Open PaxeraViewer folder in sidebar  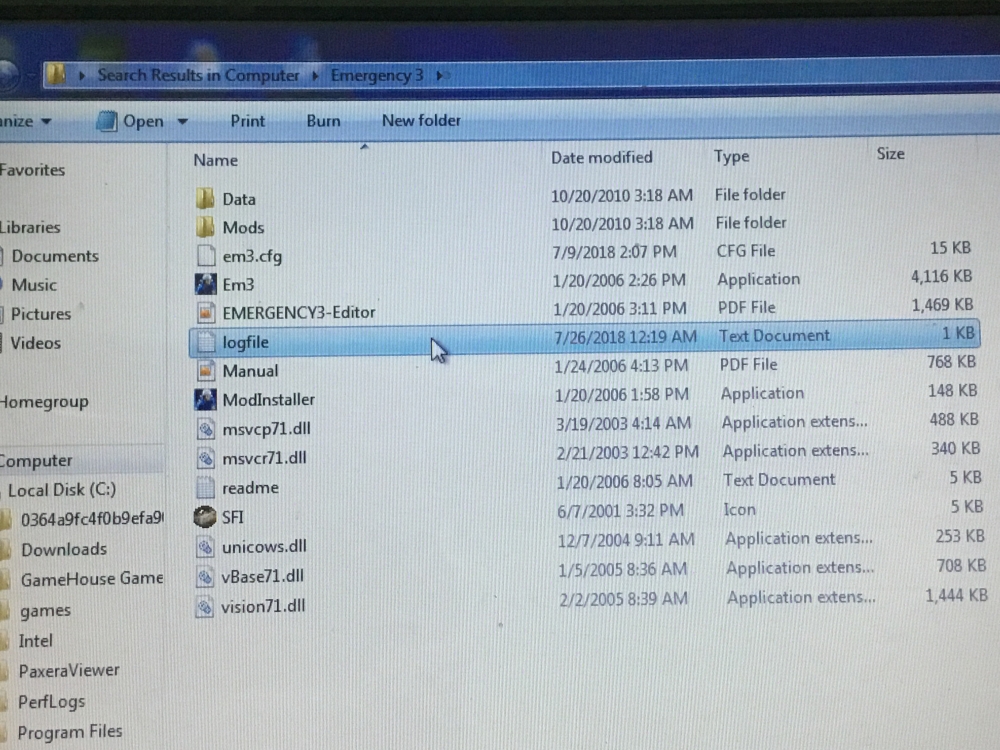(x=69, y=670)
